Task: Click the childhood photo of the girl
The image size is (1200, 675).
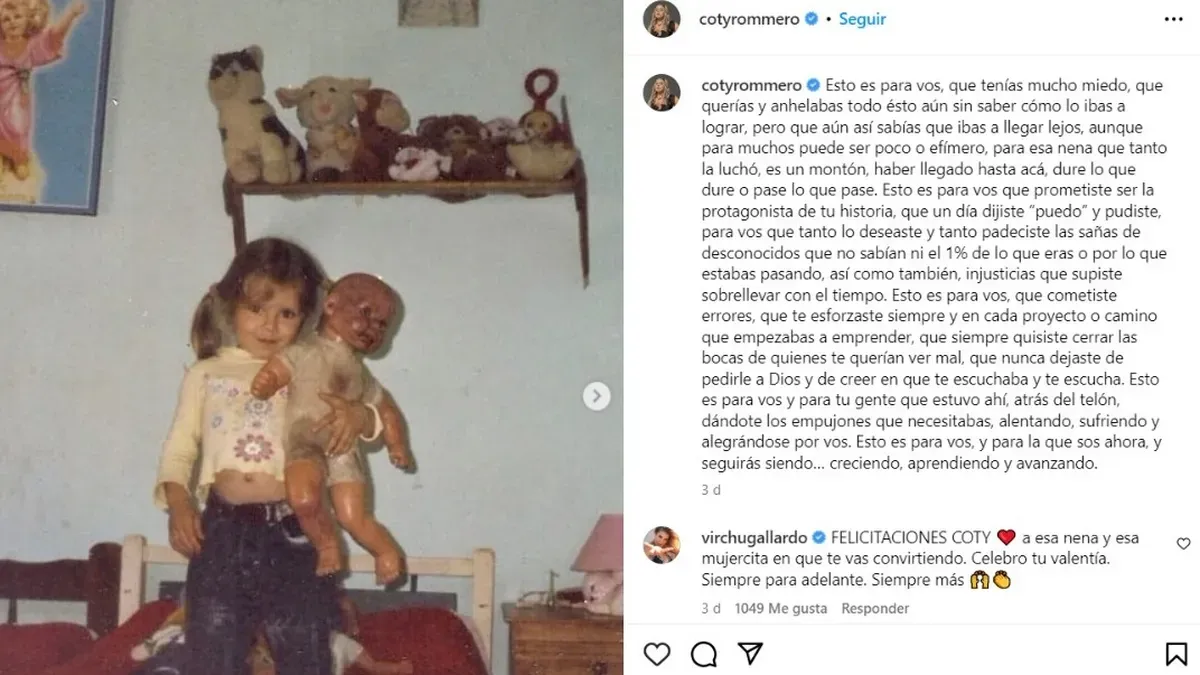Action: (311, 337)
